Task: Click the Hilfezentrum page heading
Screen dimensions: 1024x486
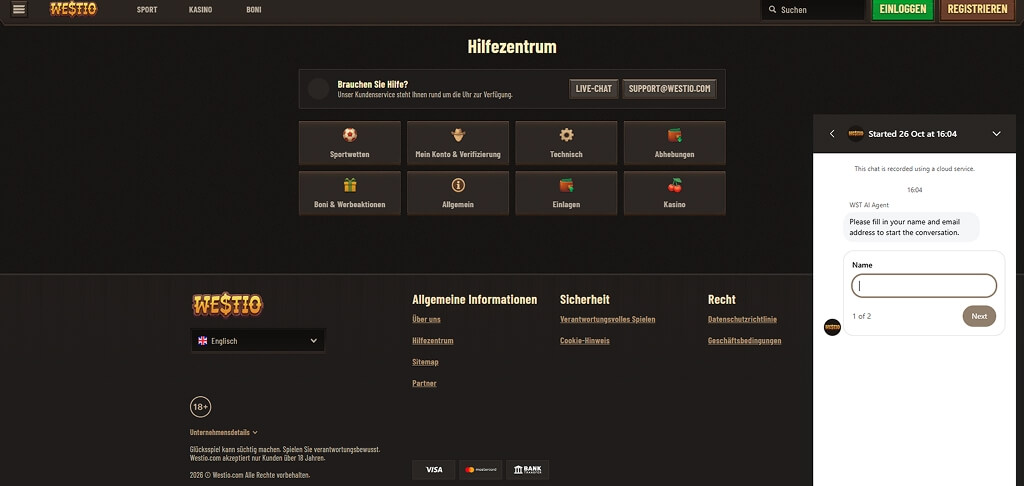Action: [x=512, y=47]
